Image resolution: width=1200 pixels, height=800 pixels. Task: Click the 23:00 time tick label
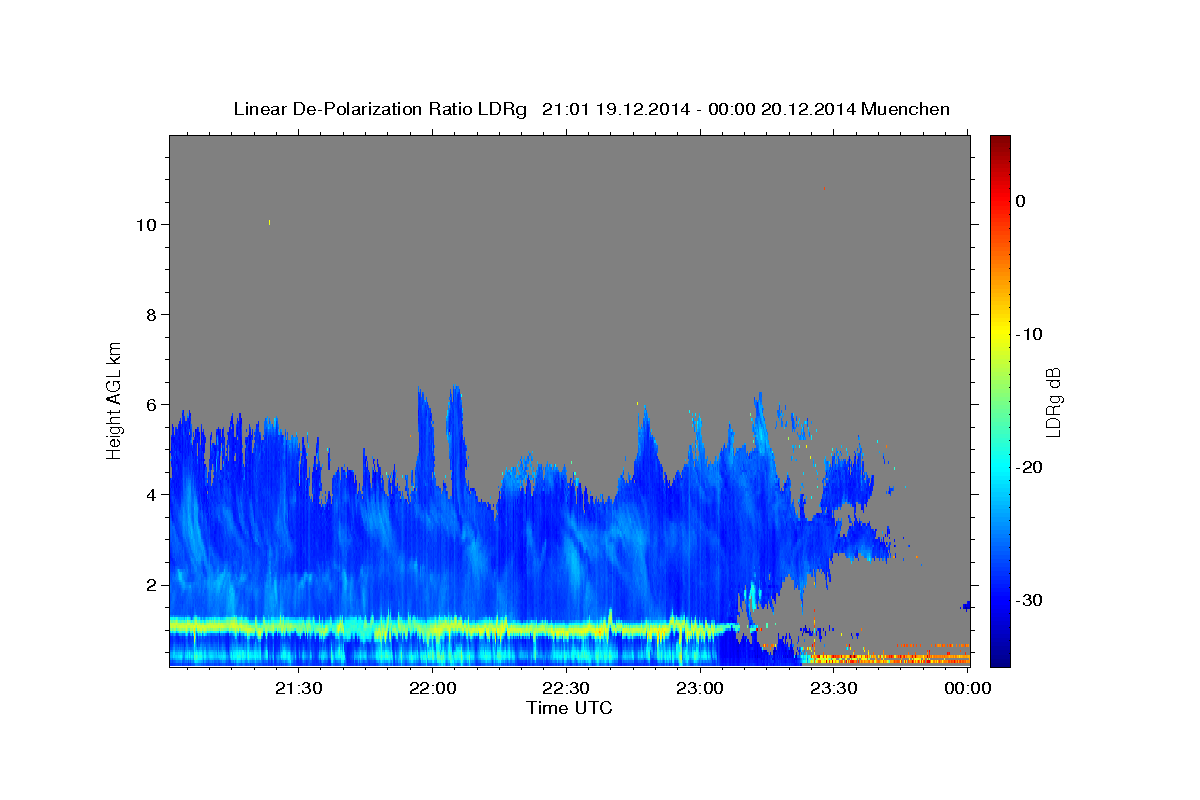[x=700, y=688]
